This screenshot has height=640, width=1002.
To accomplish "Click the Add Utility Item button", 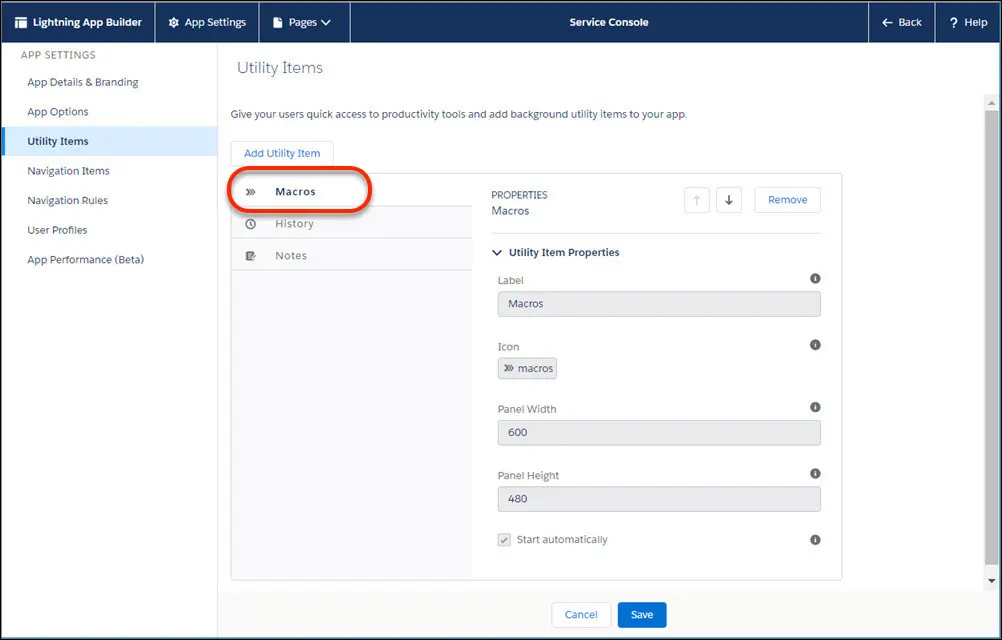I will click(x=282, y=153).
